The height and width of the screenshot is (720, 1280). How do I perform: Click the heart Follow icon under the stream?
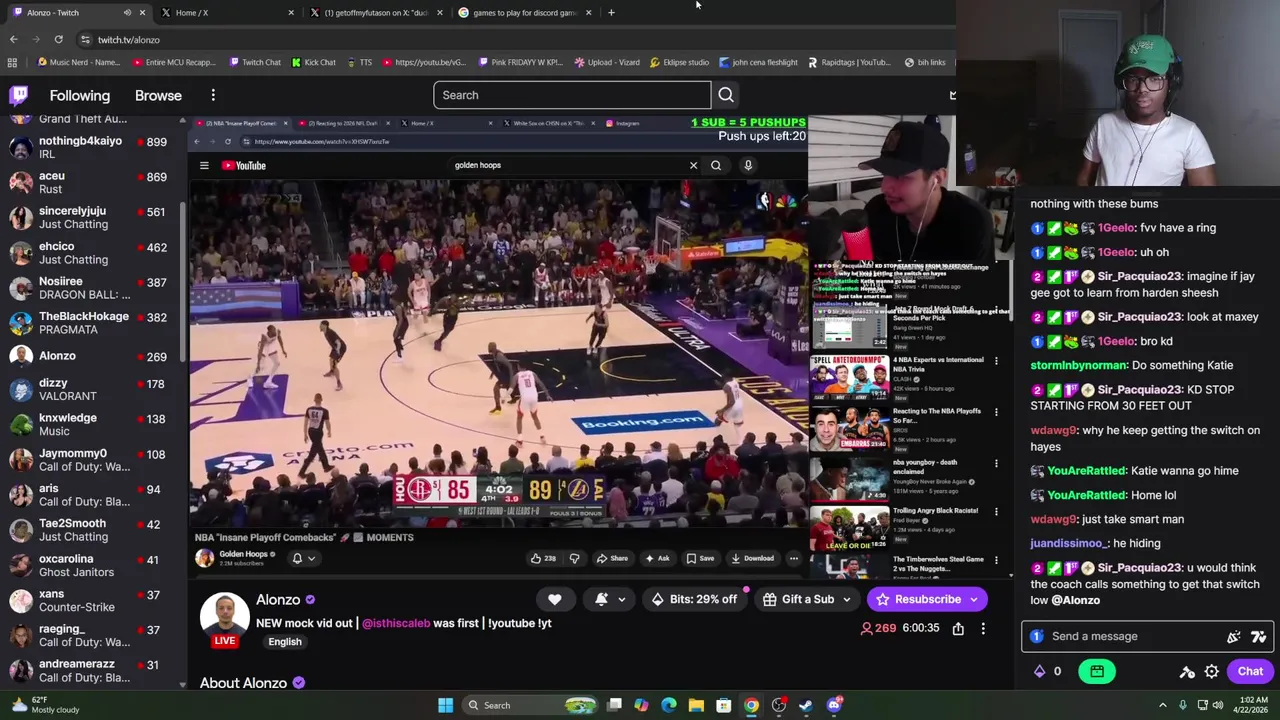click(555, 599)
